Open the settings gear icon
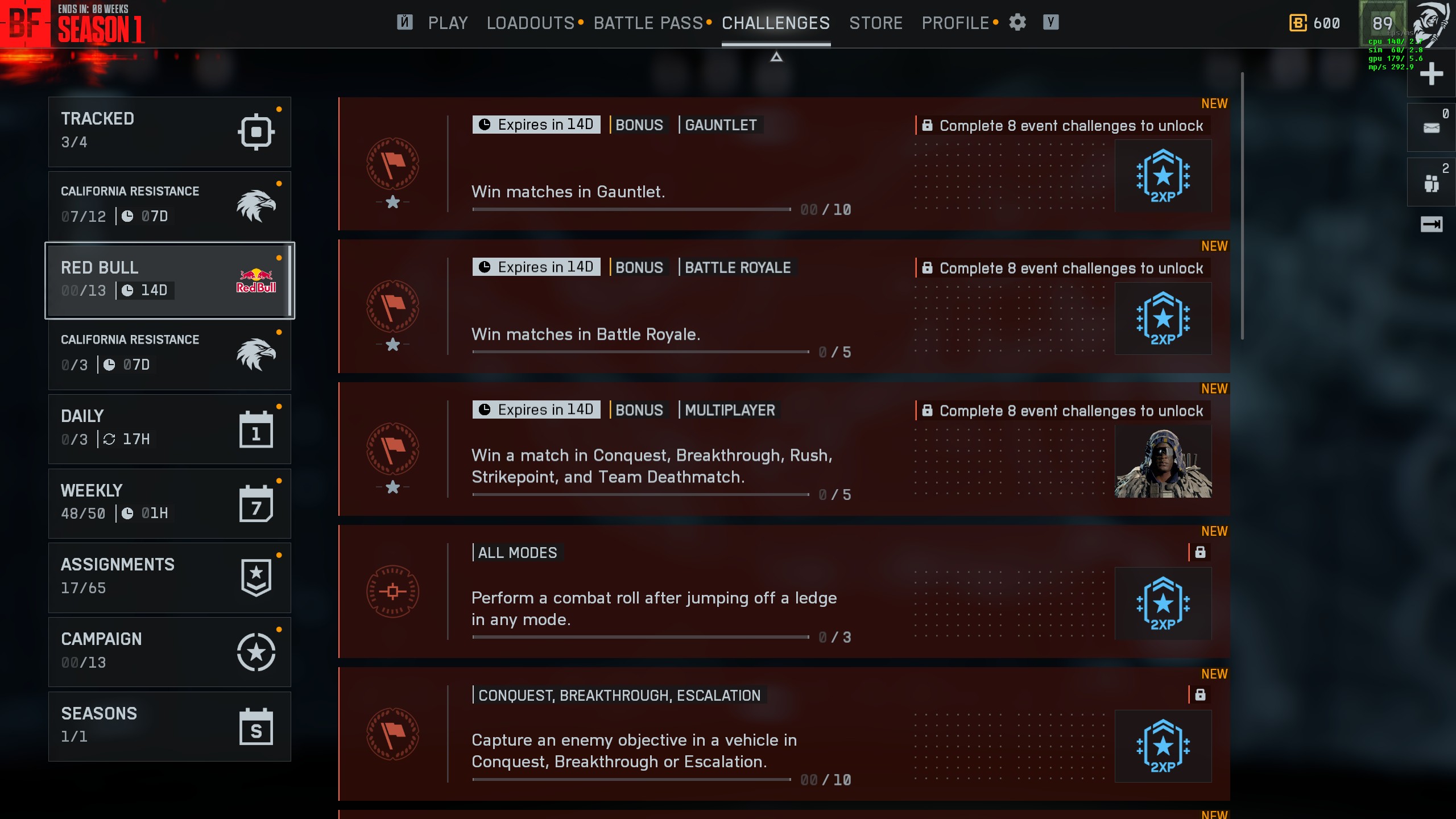 1017,23
